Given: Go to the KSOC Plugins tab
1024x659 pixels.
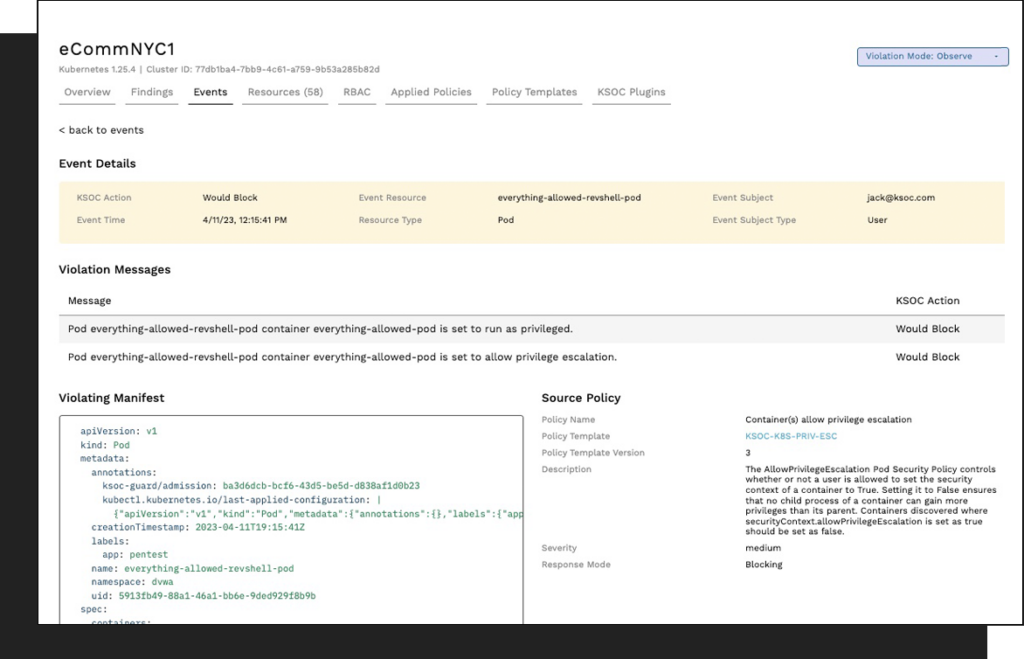Looking at the screenshot, I should [631, 92].
